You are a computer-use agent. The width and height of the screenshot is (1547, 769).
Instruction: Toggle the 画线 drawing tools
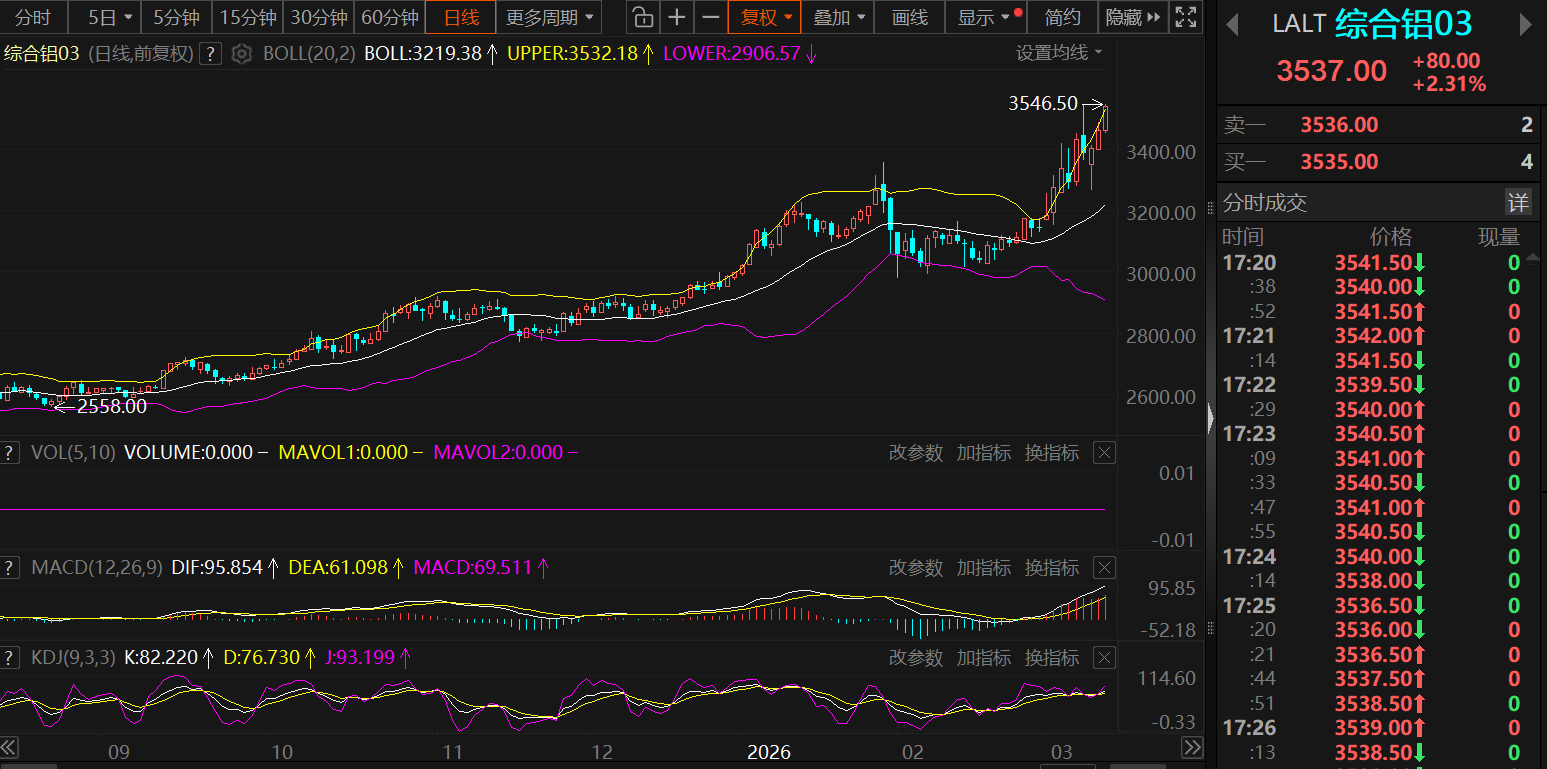coord(909,17)
